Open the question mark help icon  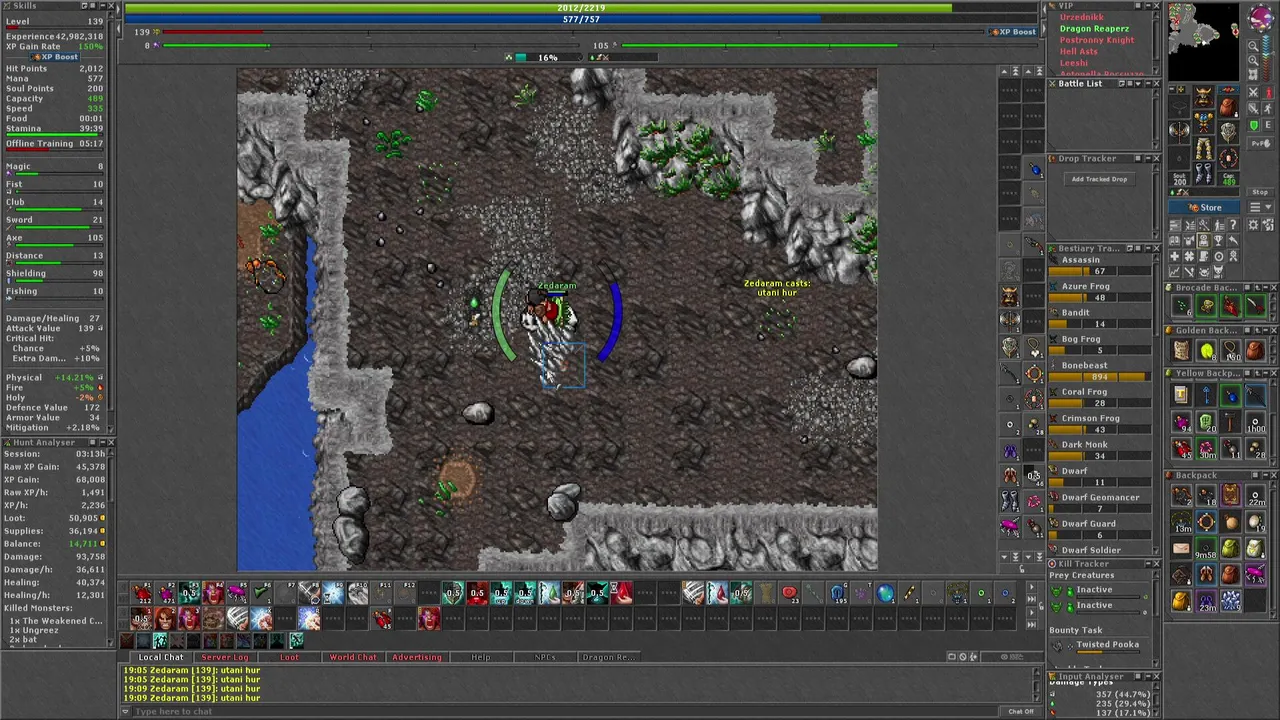click(x=1233, y=225)
